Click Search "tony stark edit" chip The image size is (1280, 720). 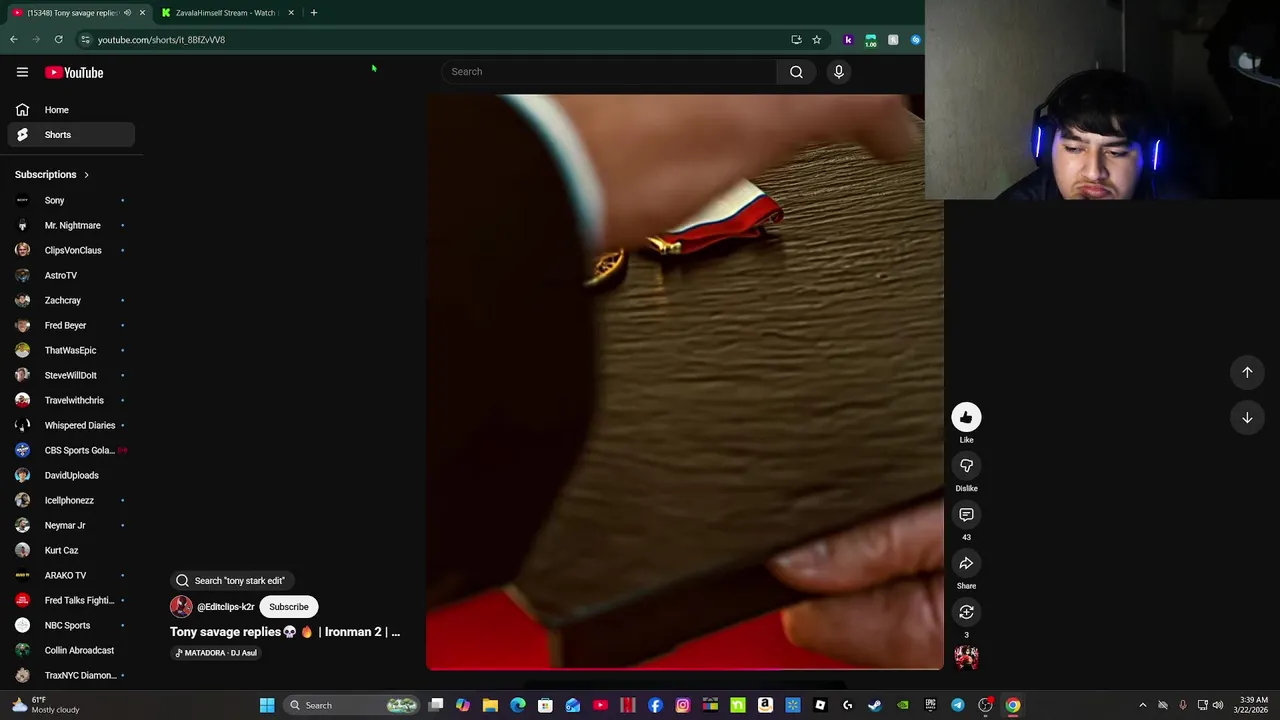(231, 581)
